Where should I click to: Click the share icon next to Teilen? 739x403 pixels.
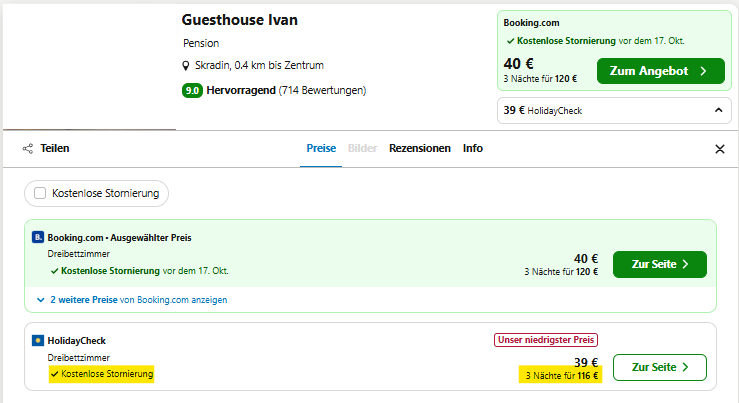click(x=28, y=149)
